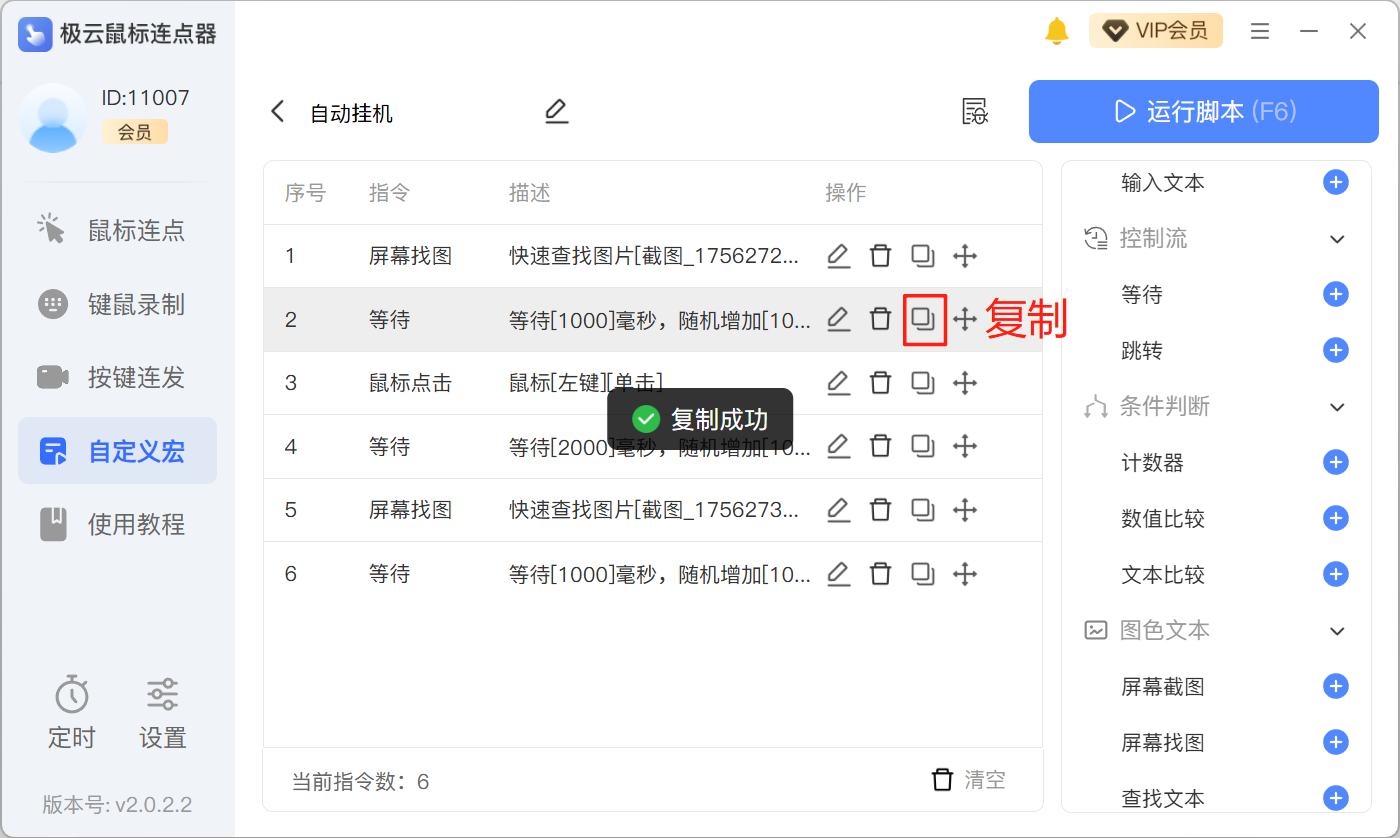Open the script log icon left of 运行脚本
Screen dimensions: 1400x838
(x=974, y=112)
